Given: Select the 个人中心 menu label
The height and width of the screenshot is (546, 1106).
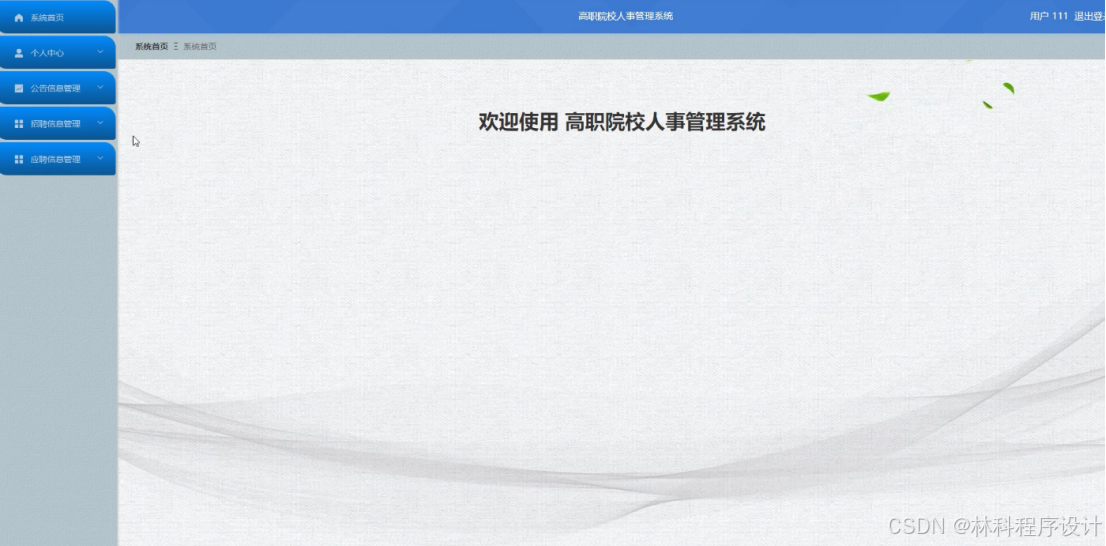Looking at the screenshot, I should coord(47,53).
